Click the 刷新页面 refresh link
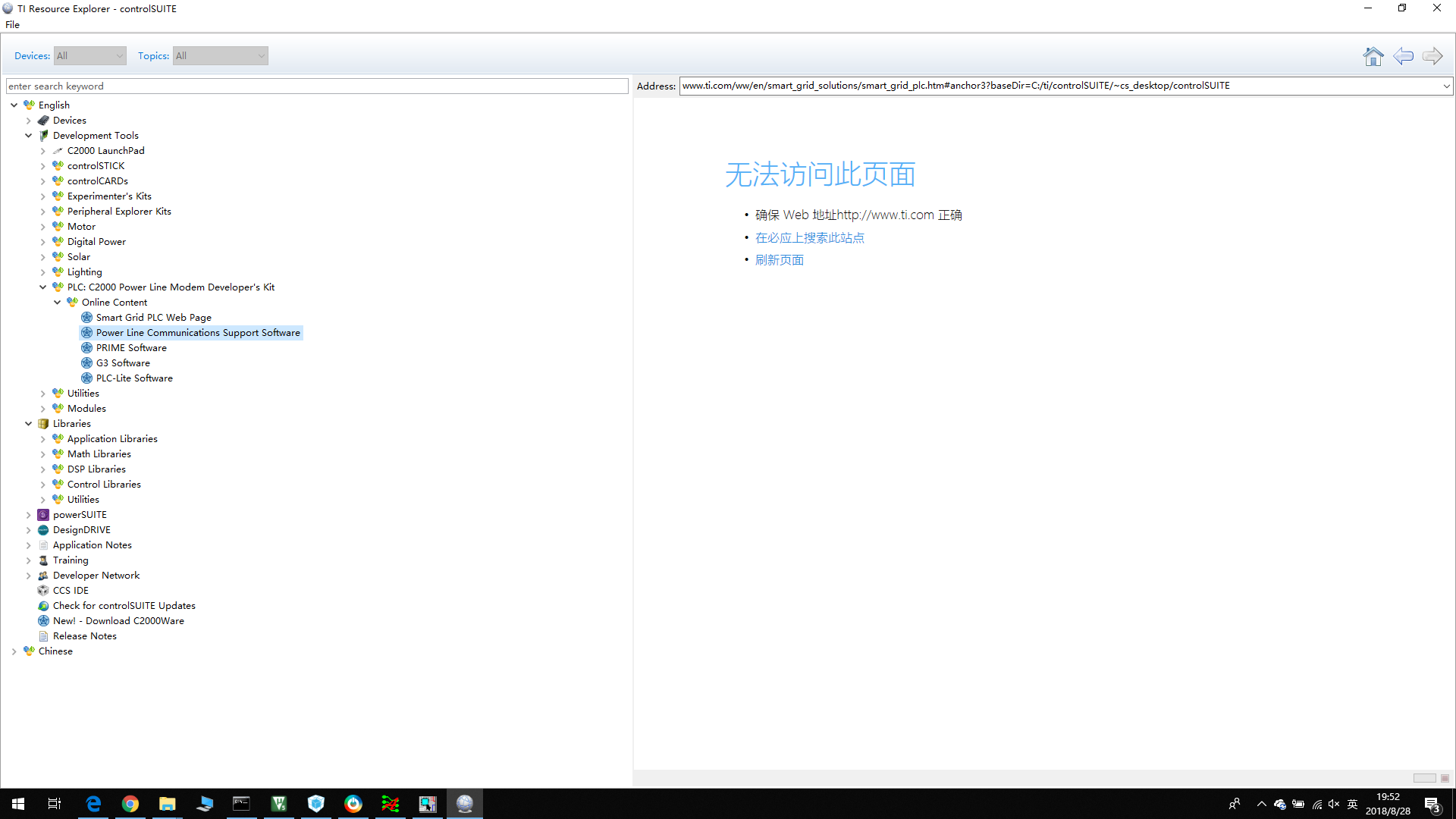Viewport: 1456px width, 819px height. (779, 260)
